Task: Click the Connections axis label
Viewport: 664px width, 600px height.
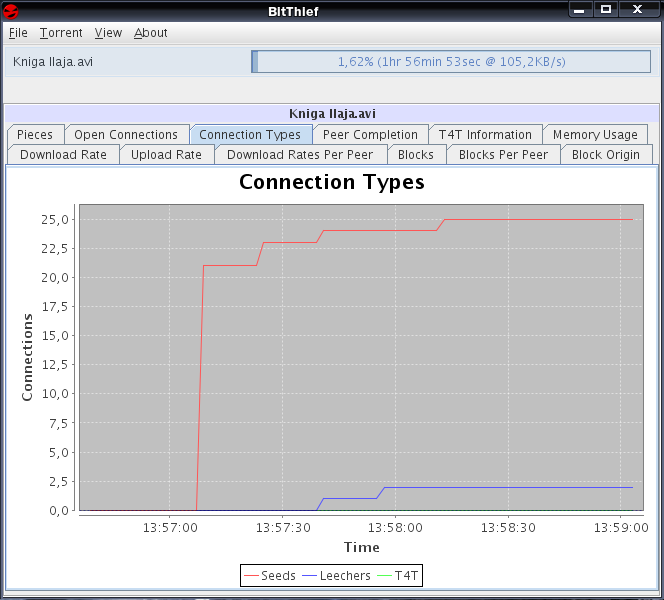Action: click(27, 357)
